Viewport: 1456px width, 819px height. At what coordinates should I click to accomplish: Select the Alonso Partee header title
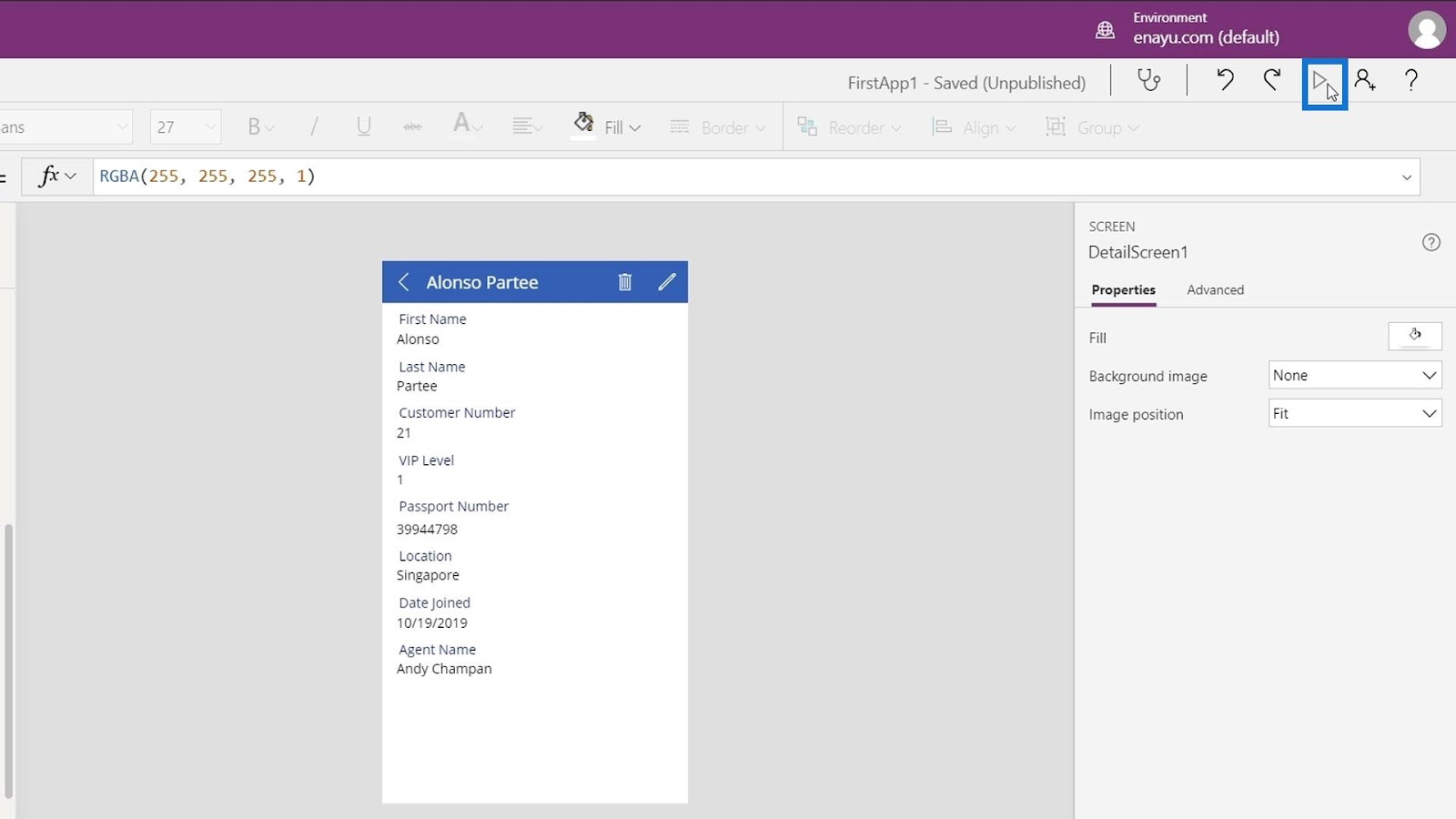click(482, 282)
